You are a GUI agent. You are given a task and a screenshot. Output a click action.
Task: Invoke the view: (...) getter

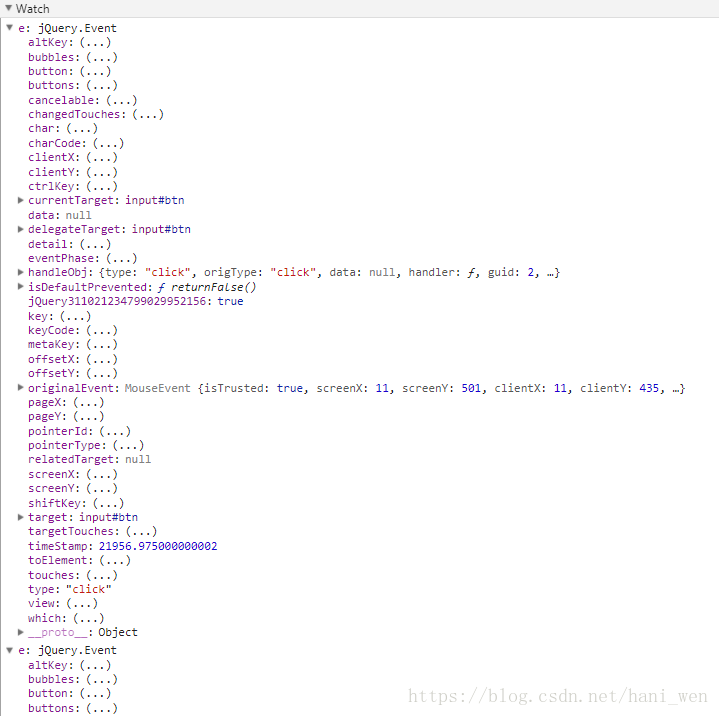pyautogui.click(x=82, y=604)
